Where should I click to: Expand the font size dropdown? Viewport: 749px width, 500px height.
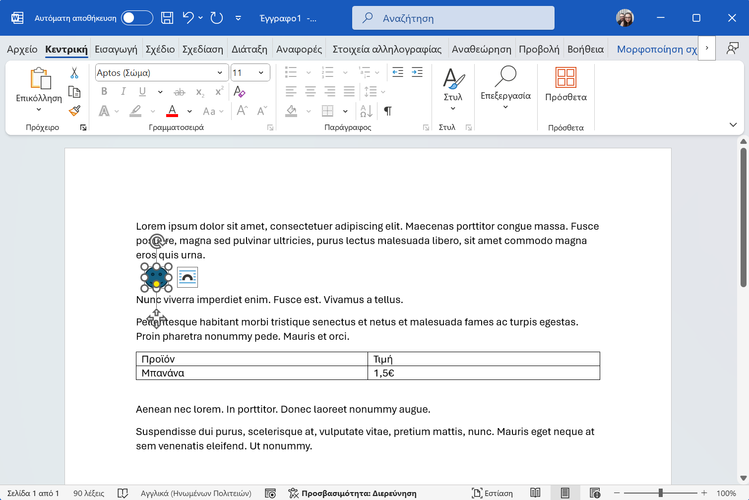pos(263,73)
